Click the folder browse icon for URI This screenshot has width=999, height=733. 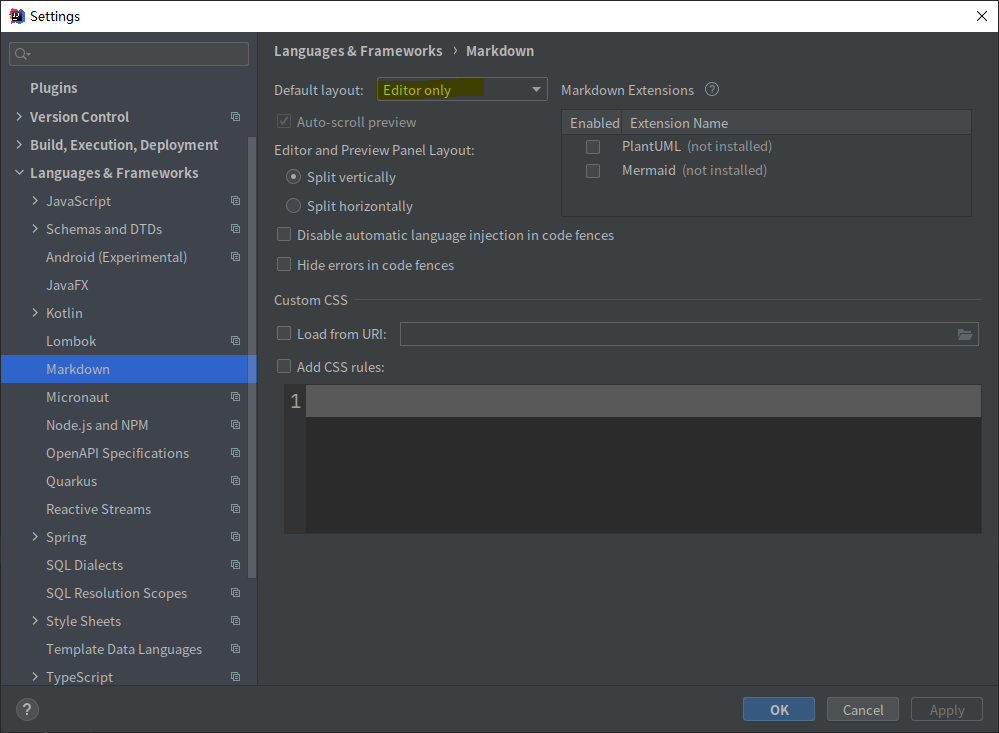[965, 335]
